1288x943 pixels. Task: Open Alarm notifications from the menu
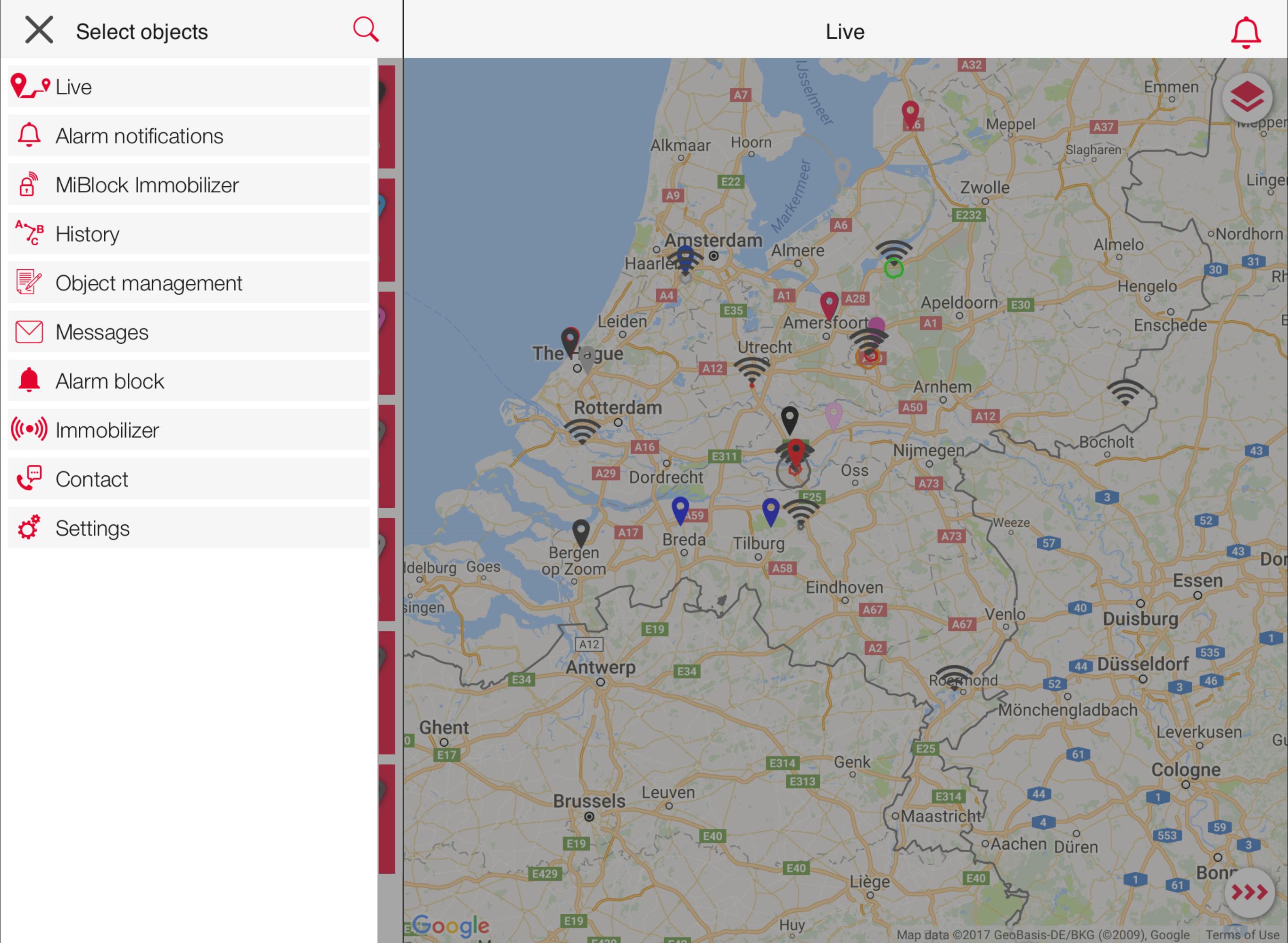coord(189,136)
